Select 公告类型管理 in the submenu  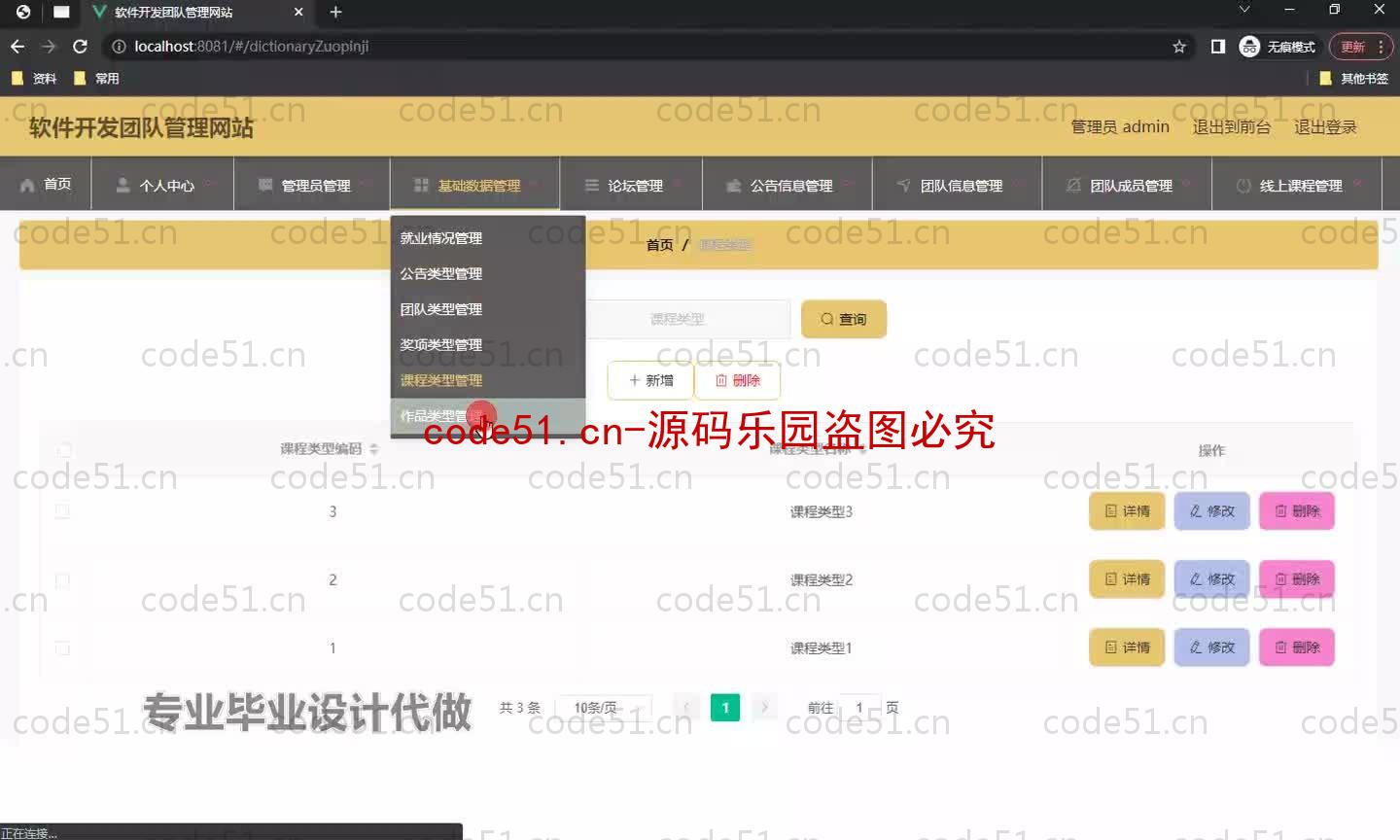click(x=488, y=273)
